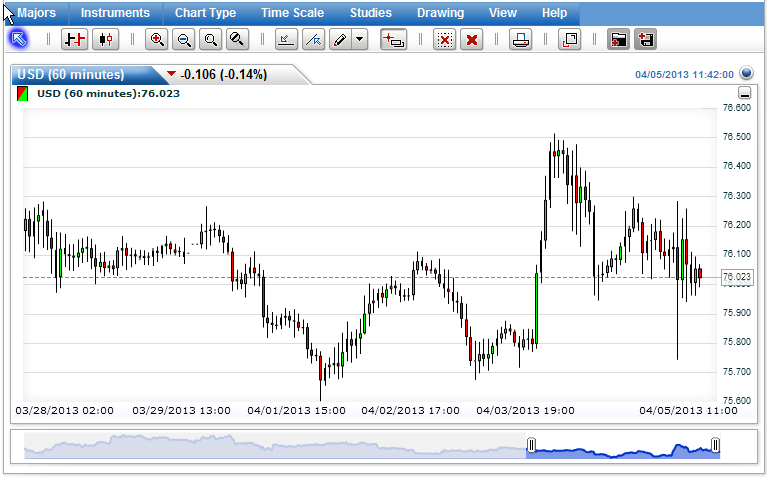Switch to OHLC bar chart type

[75, 39]
